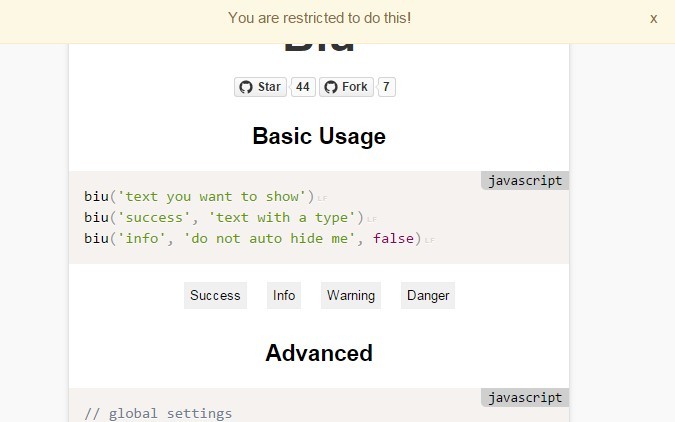Click code line biu('text you want to show')
675x422 pixels.
tap(199, 196)
